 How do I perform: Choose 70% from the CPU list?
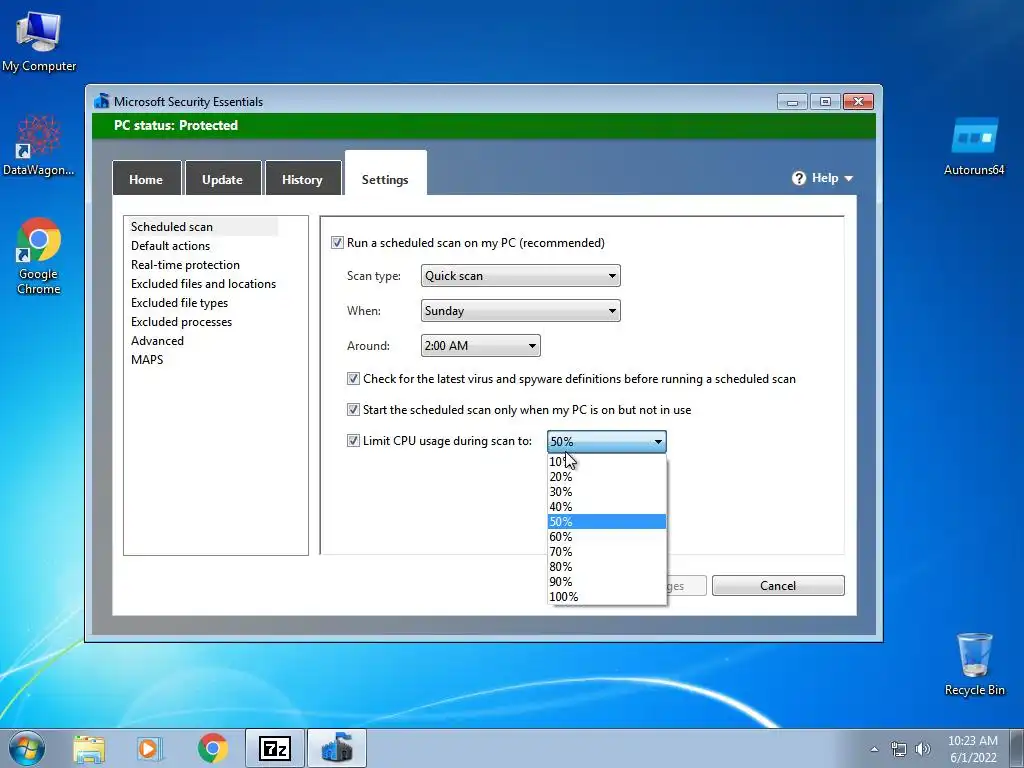click(607, 552)
